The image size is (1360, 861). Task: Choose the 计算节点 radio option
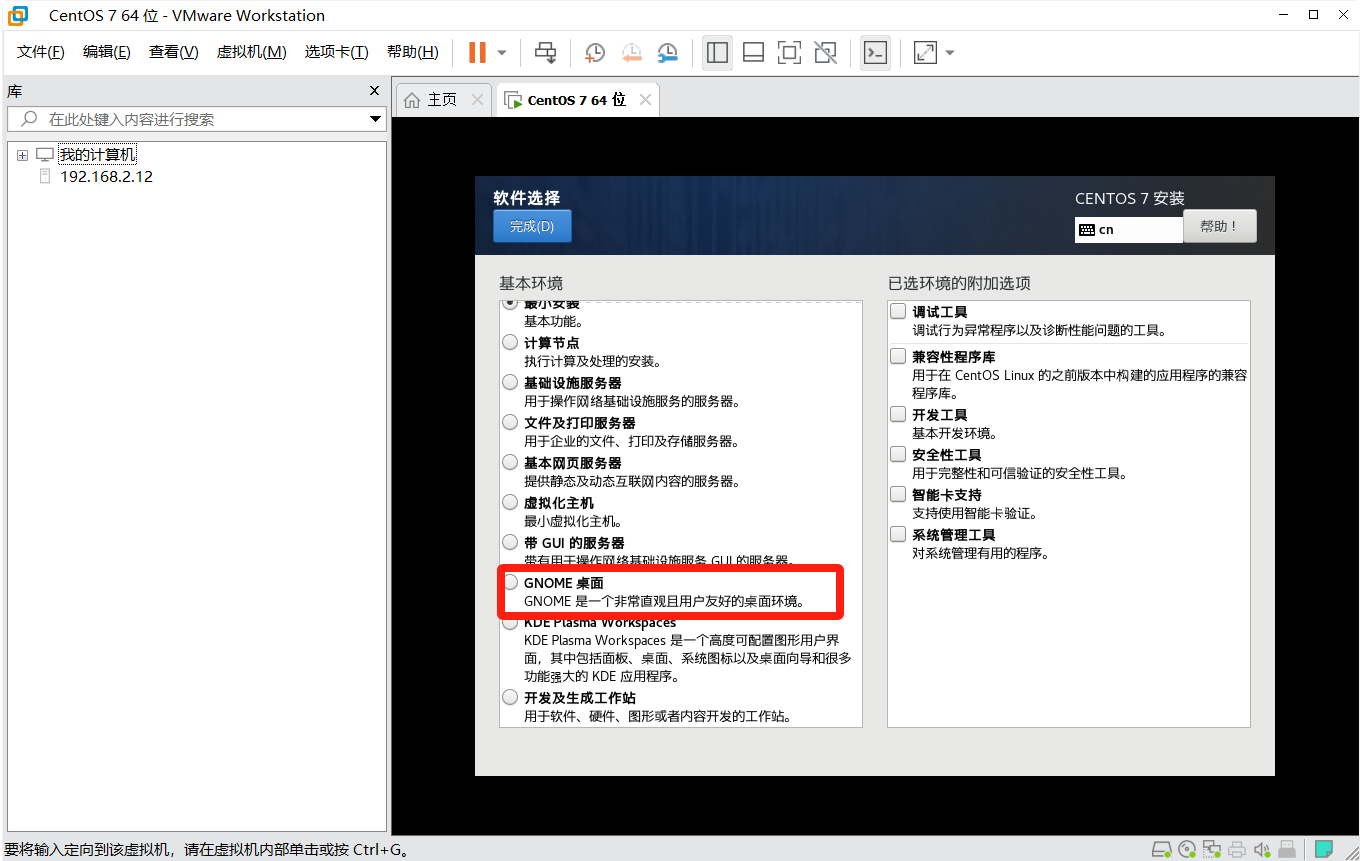pyautogui.click(x=511, y=342)
